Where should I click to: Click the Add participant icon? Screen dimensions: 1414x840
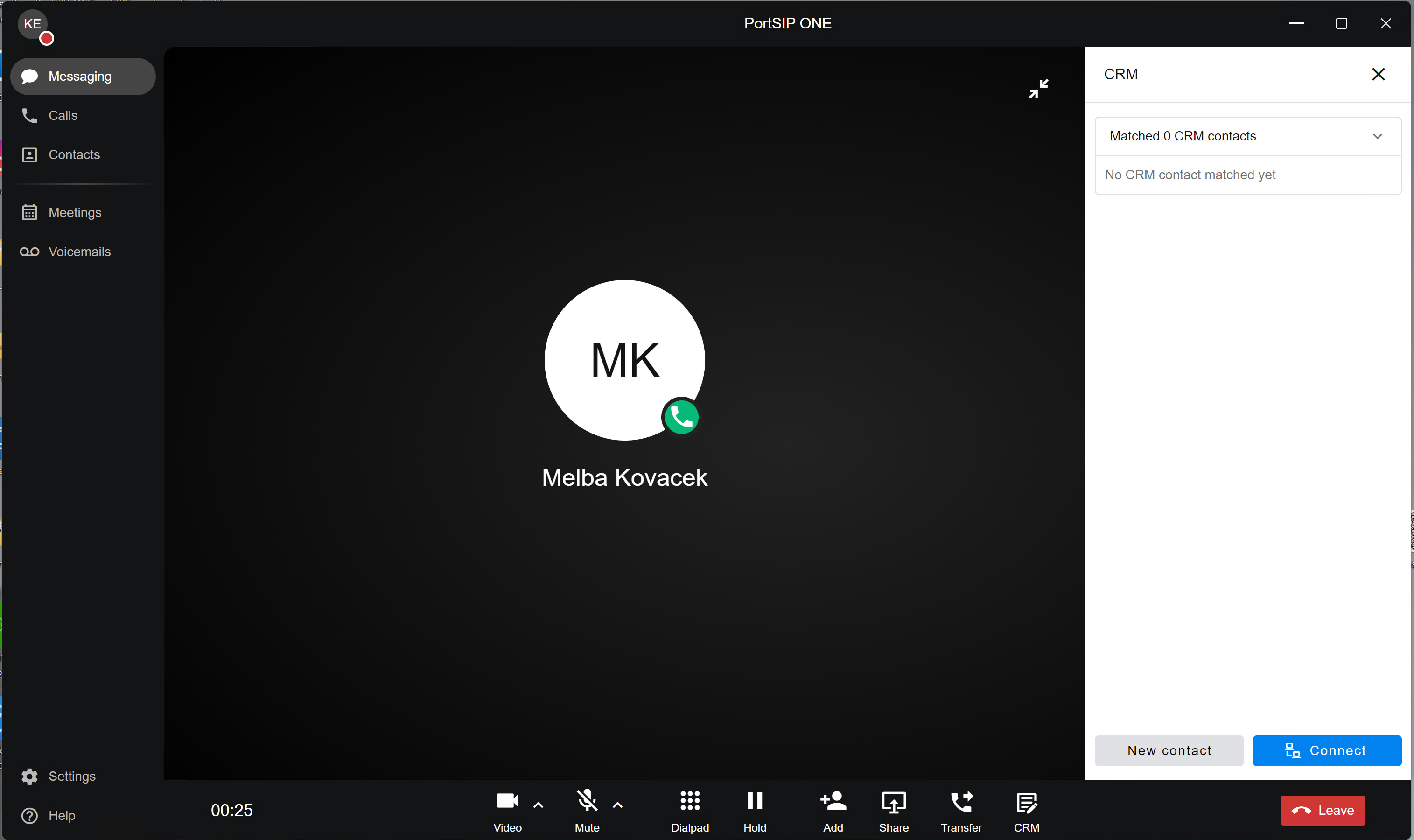click(x=833, y=810)
